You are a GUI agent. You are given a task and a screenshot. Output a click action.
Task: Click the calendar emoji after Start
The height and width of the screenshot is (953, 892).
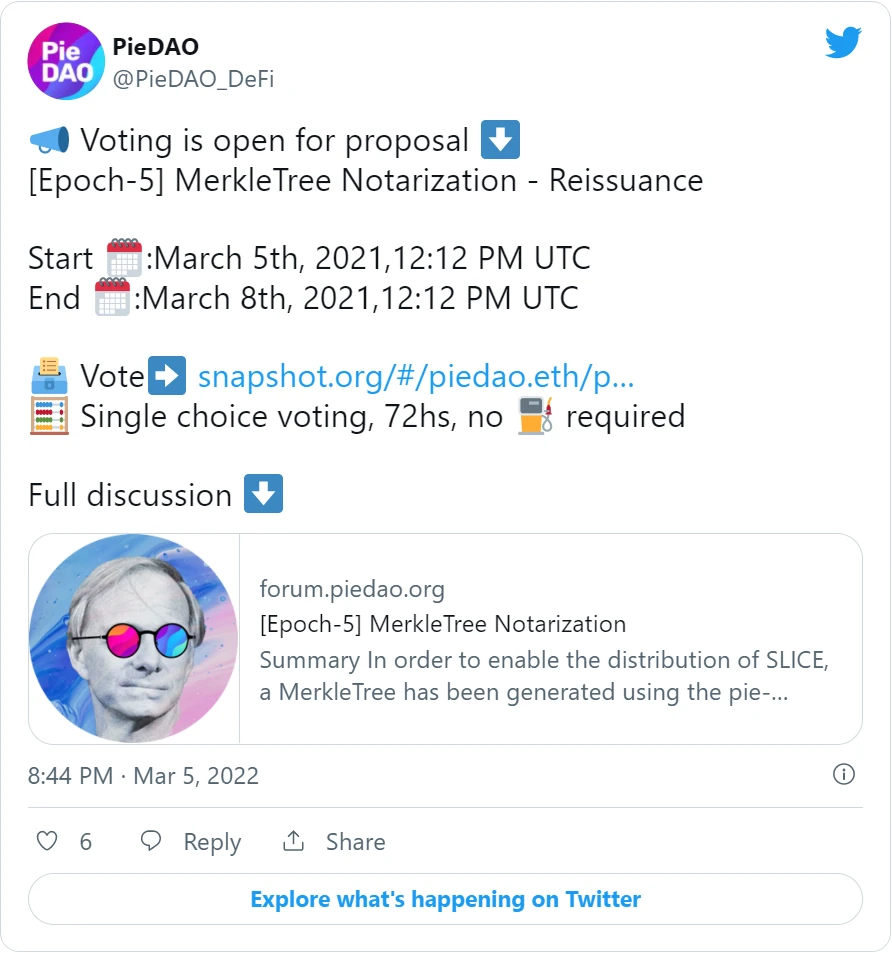(x=125, y=258)
